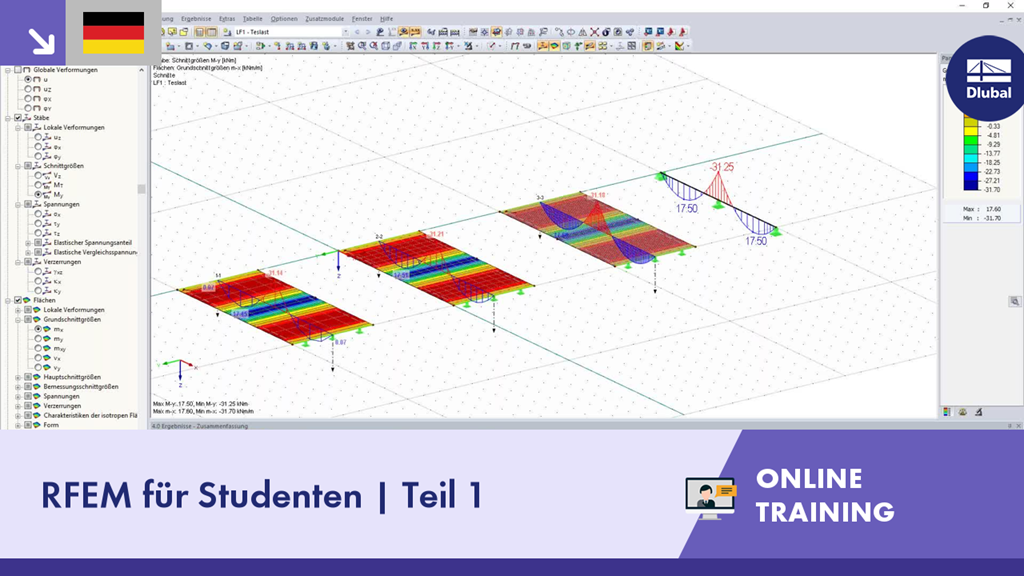The width and height of the screenshot is (1024, 576).
Task: Click the highlighted surface results toolbar icon
Action: 554,46
